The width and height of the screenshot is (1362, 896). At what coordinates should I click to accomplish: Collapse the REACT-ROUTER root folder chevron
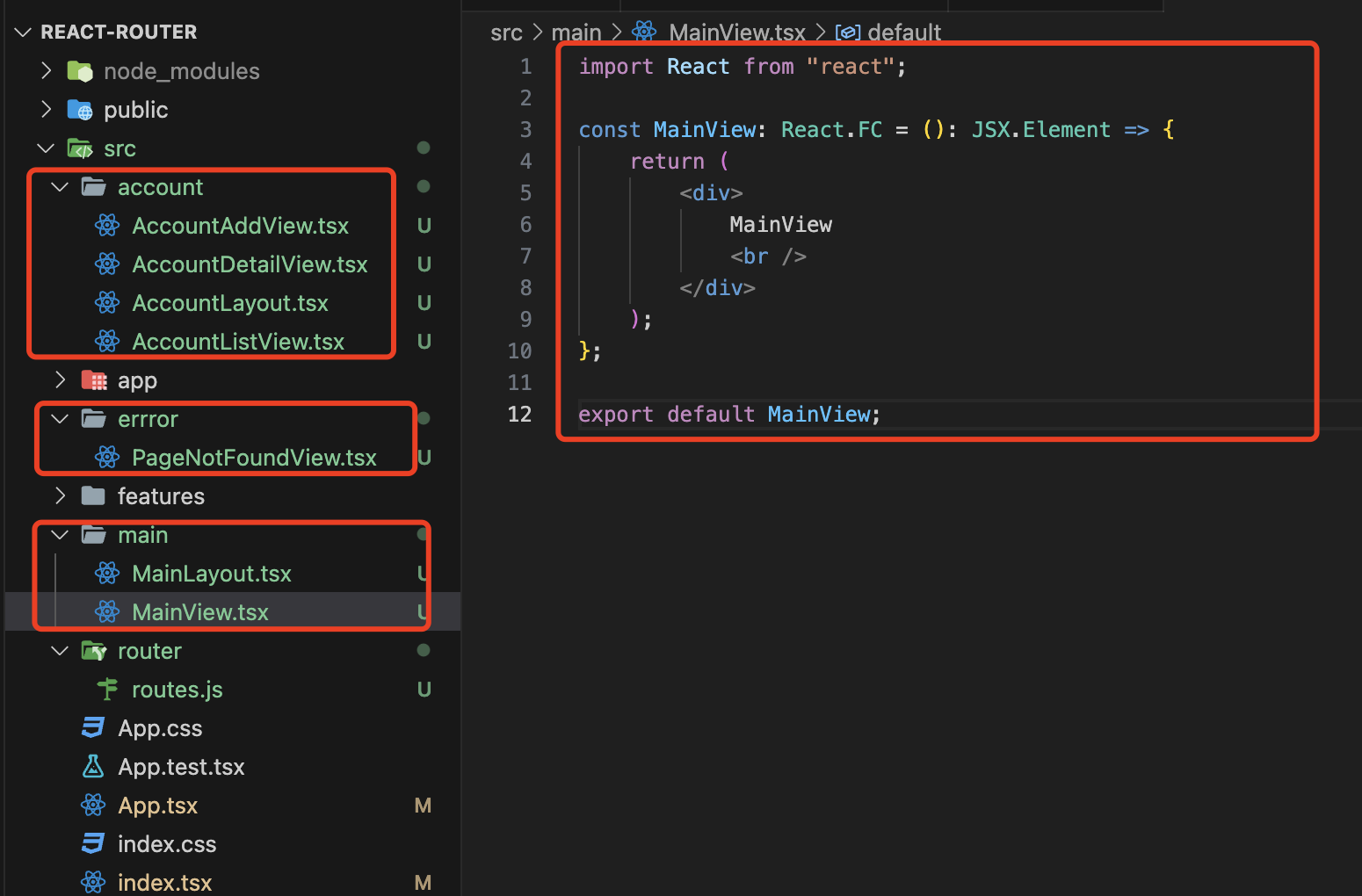(x=23, y=33)
